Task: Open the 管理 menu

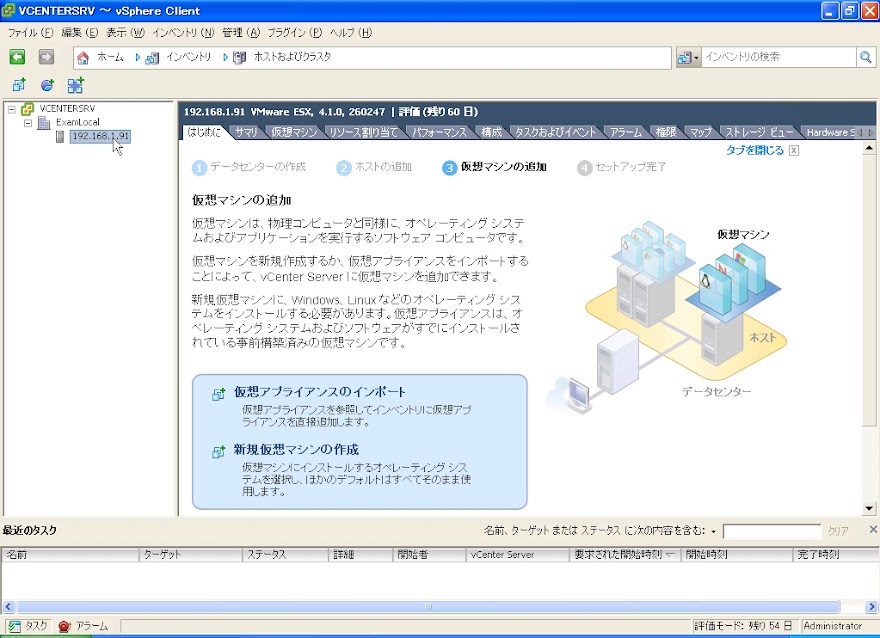Action: point(241,33)
